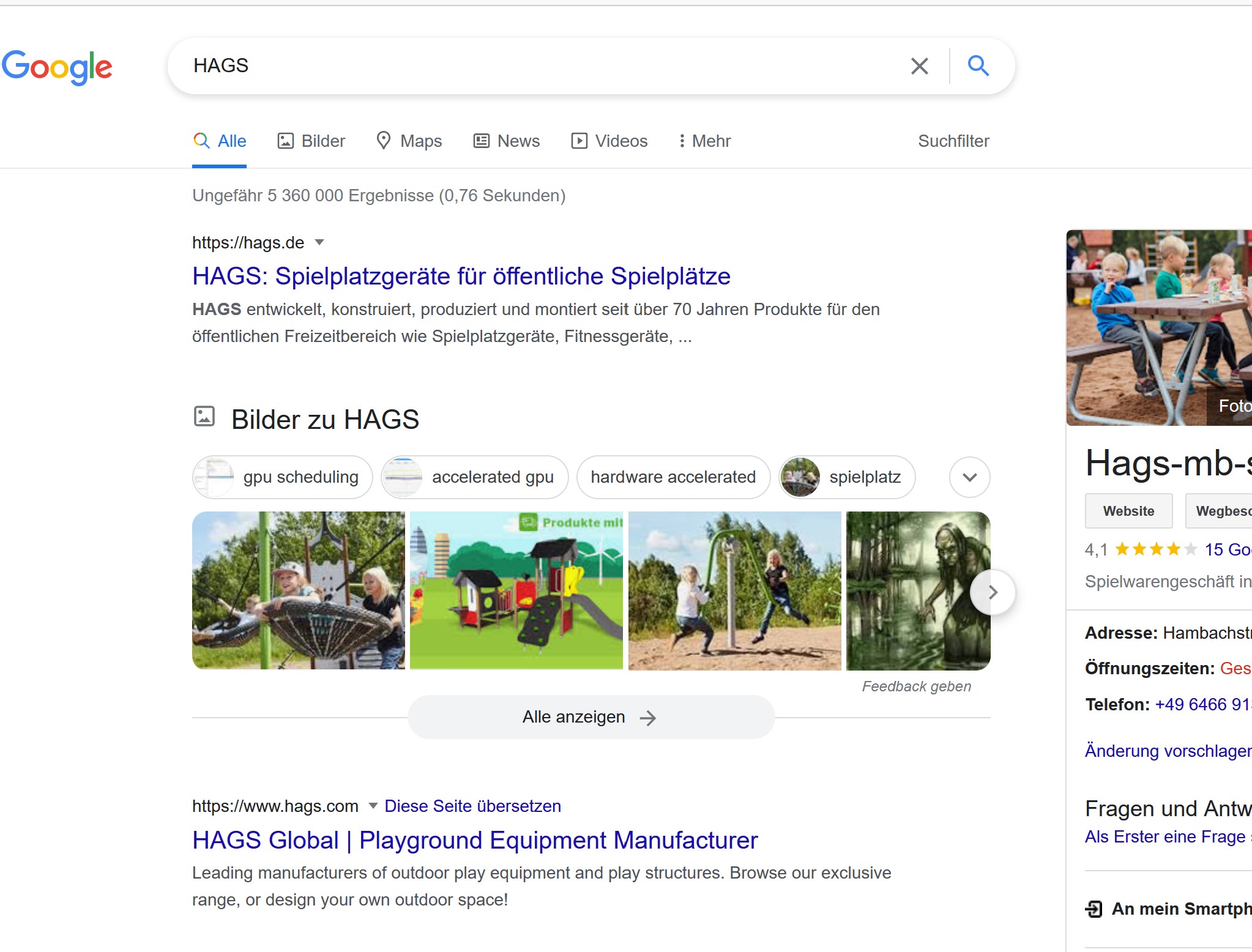Image resolution: width=1252 pixels, height=952 pixels.
Task: Open the Mehr three-dot menu
Action: click(x=704, y=141)
